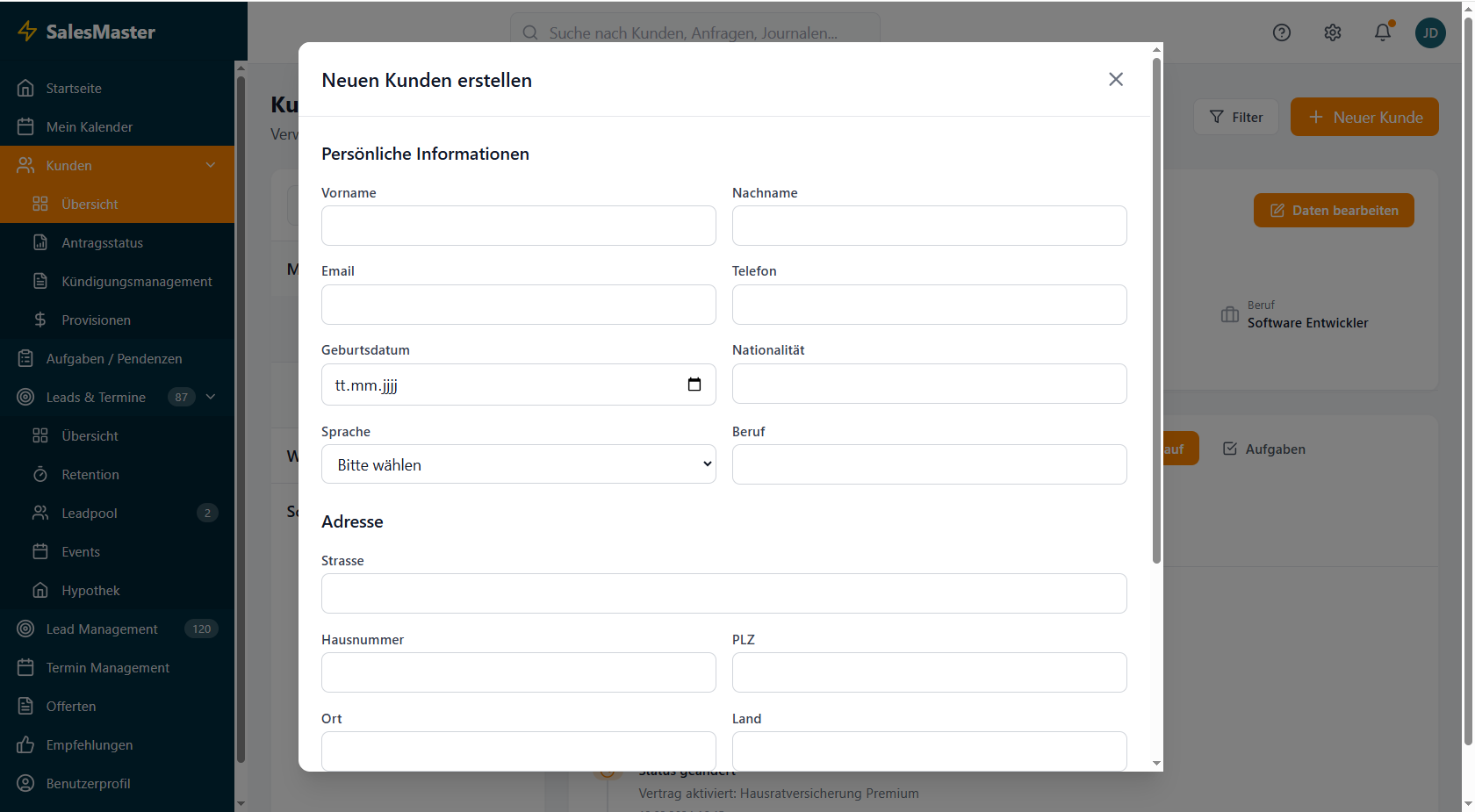Collapse the Kunden sidebar section
This screenshot has width=1475, height=812.
pyautogui.click(x=210, y=166)
